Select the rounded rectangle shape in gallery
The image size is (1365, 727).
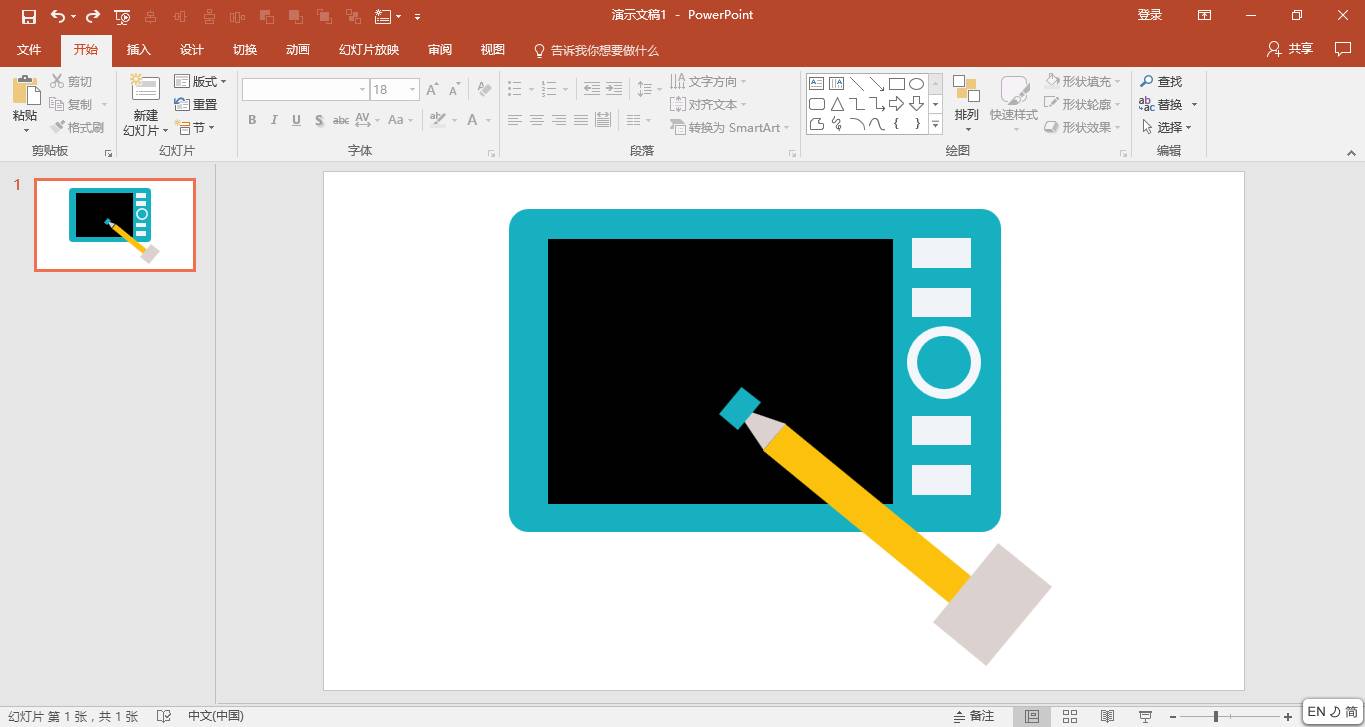click(816, 104)
